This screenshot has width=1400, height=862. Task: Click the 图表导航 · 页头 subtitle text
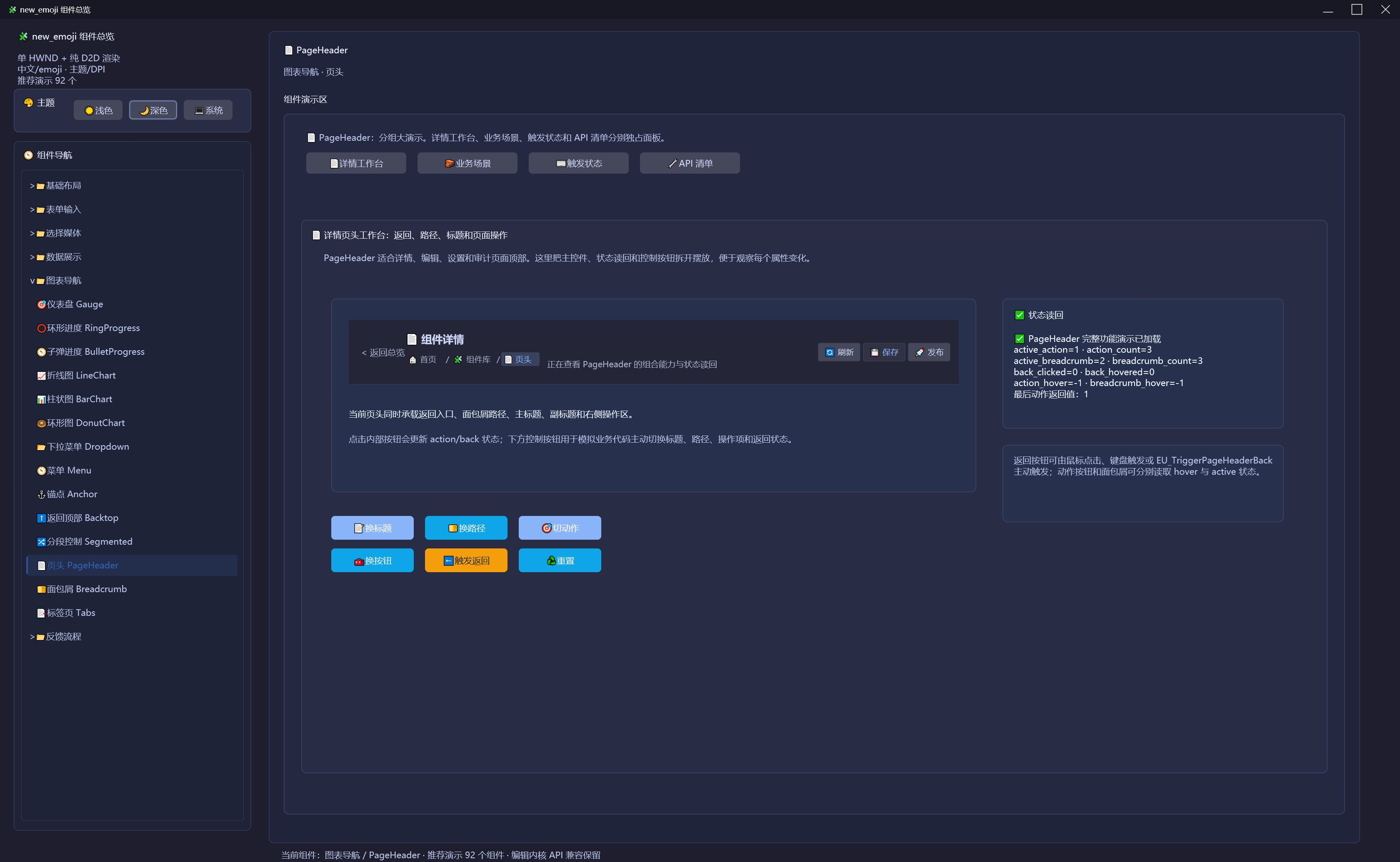pos(314,72)
